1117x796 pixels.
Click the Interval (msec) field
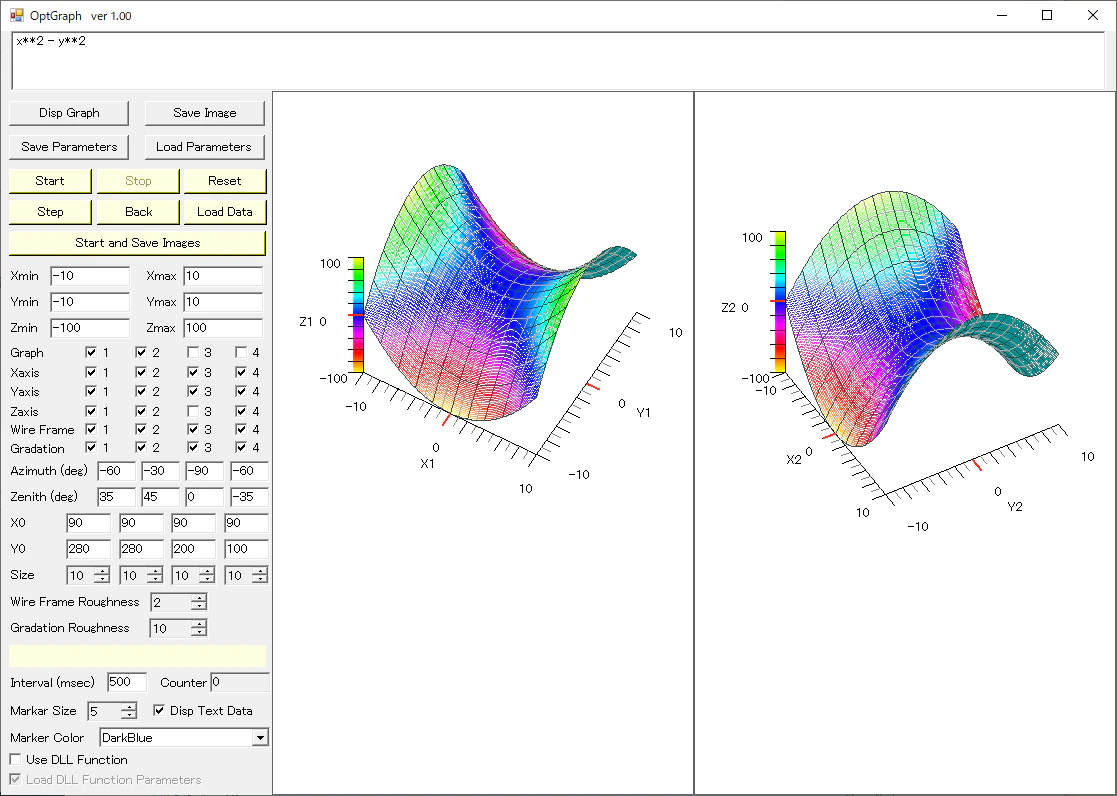(x=127, y=682)
